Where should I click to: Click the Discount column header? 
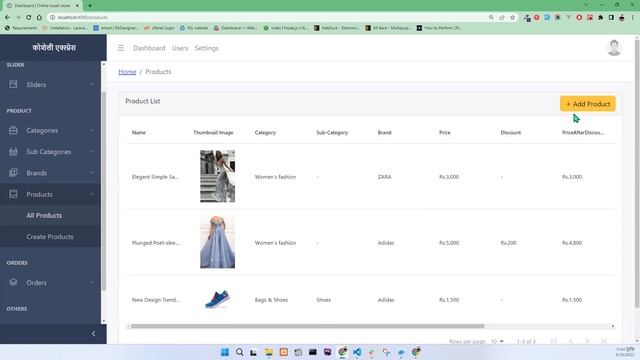(511, 132)
